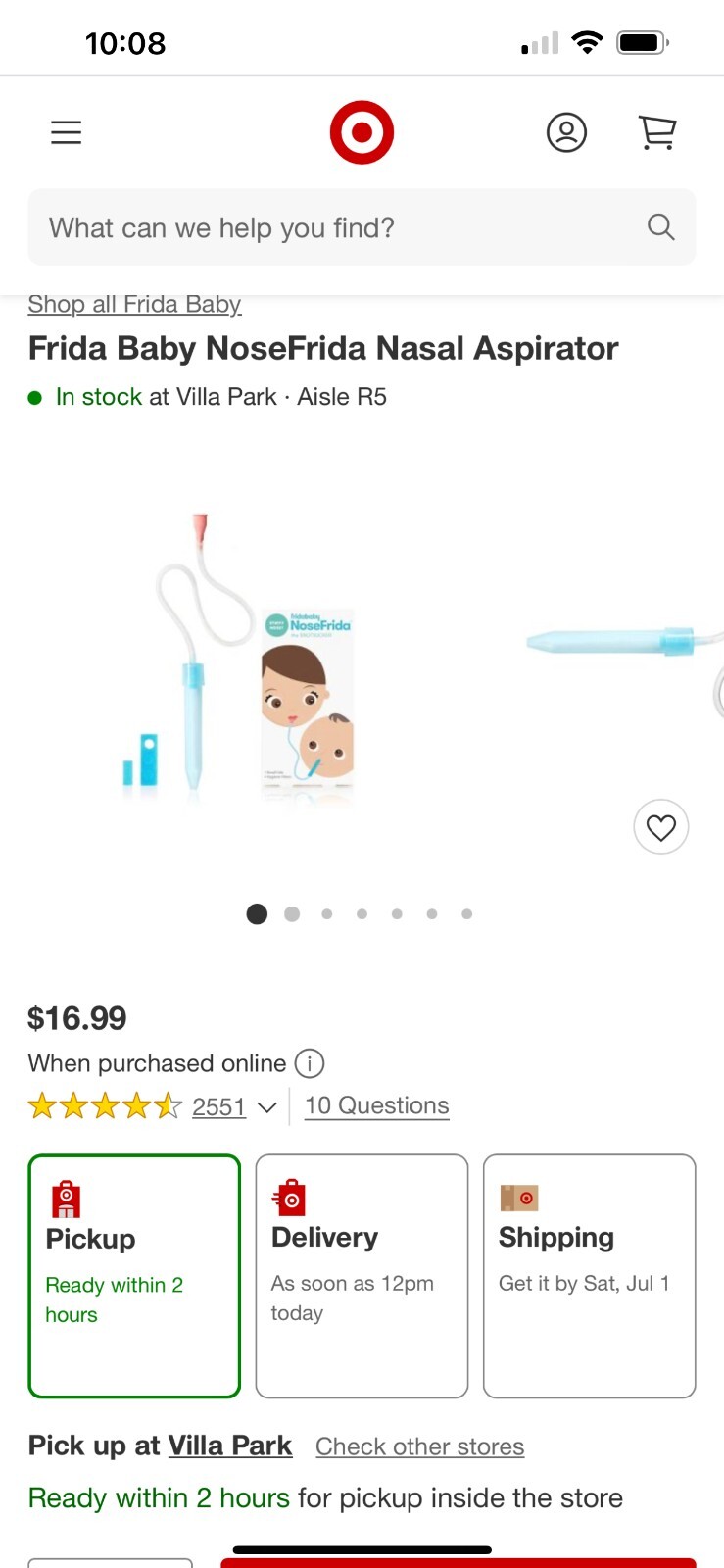Viewport: 724px width, 1568px height.
Task: Jump to the second product image dot
Action: coord(292,914)
